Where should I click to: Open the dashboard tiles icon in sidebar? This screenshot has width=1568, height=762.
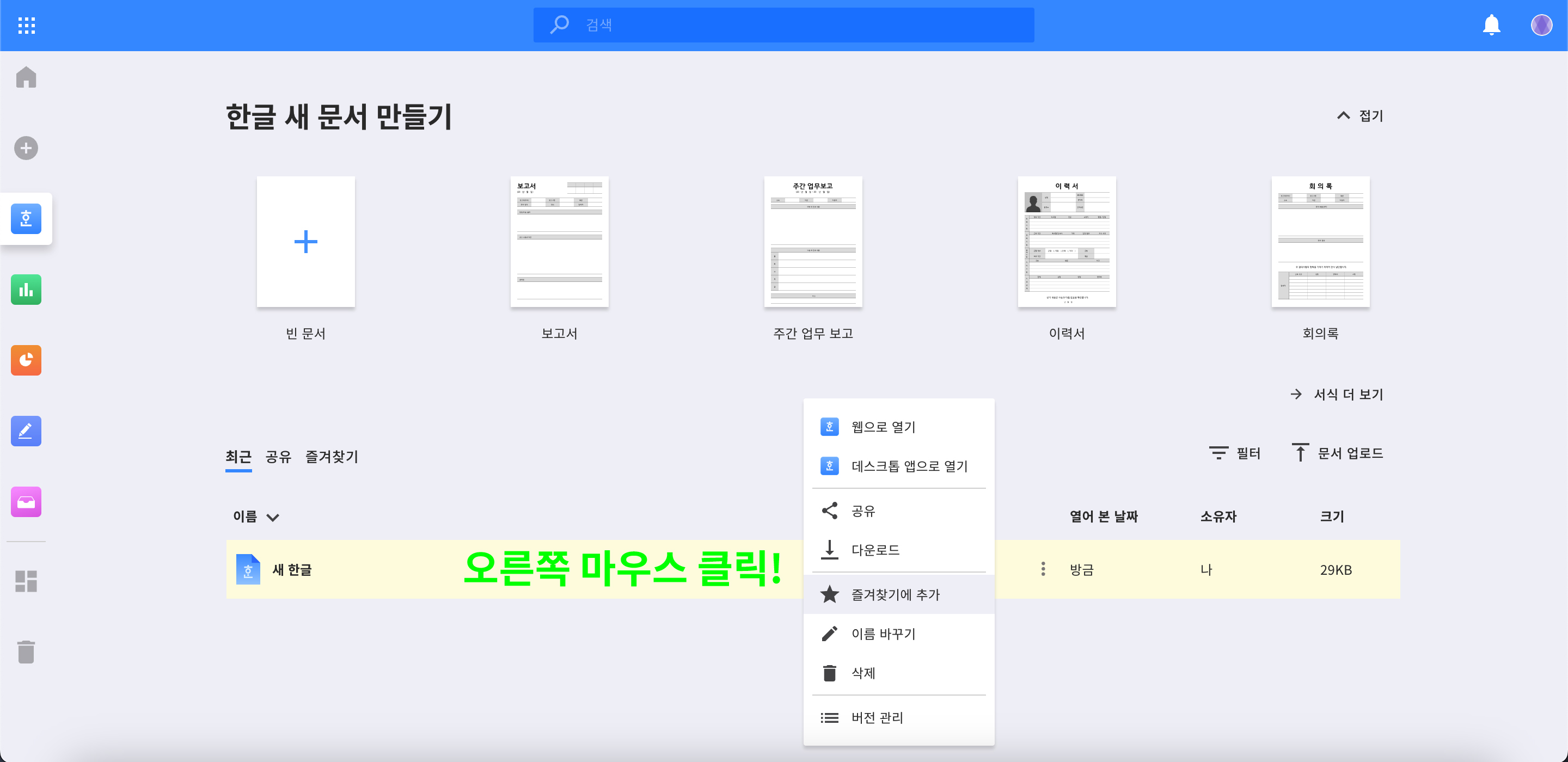click(26, 581)
